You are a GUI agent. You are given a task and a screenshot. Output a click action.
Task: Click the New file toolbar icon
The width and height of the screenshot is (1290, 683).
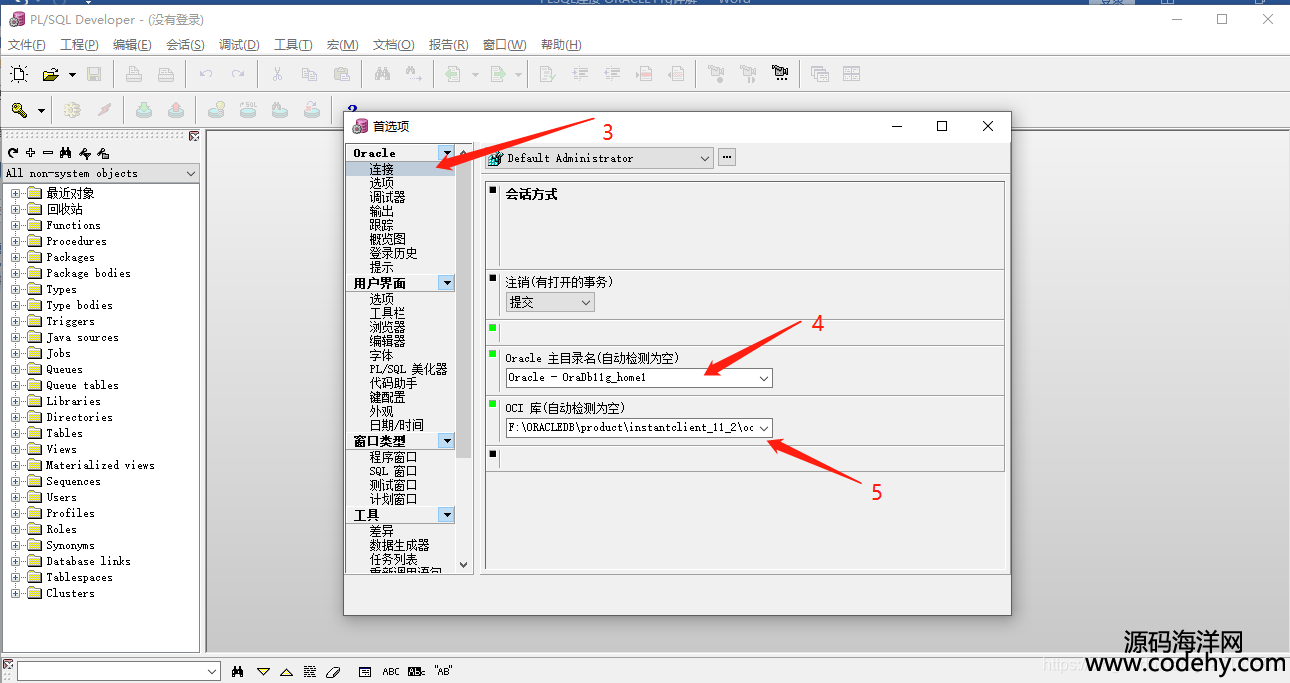19,74
